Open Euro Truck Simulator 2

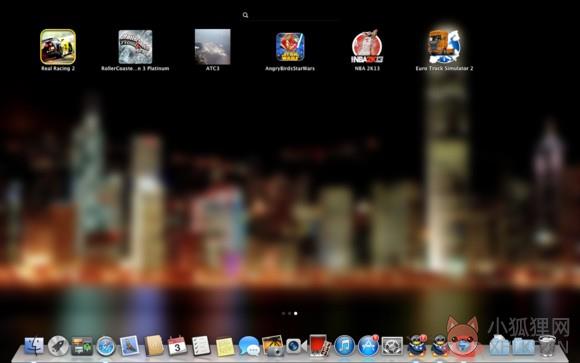tap(444, 47)
